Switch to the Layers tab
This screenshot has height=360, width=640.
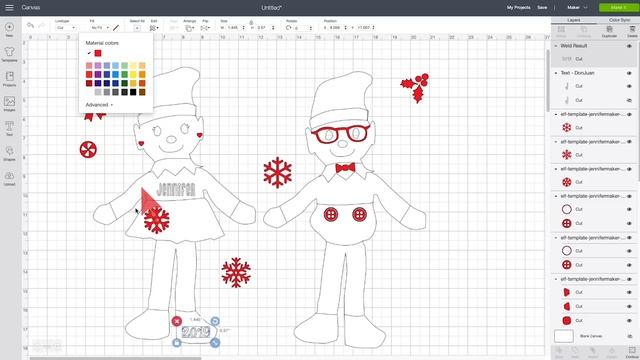[574, 20]
